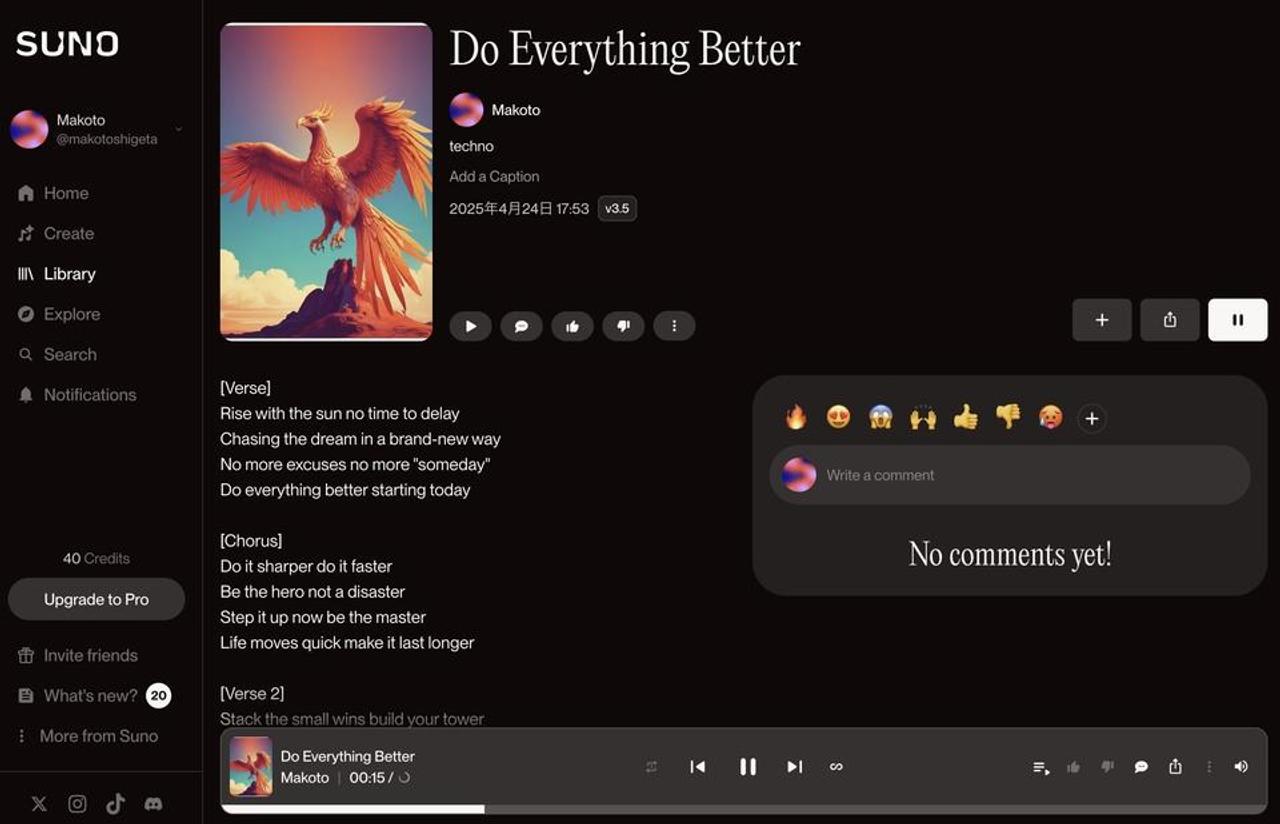The height and width of the screenshot is (824, 1280).
Task: Open the Create page in the sidebar
Action: pos(68,233)
